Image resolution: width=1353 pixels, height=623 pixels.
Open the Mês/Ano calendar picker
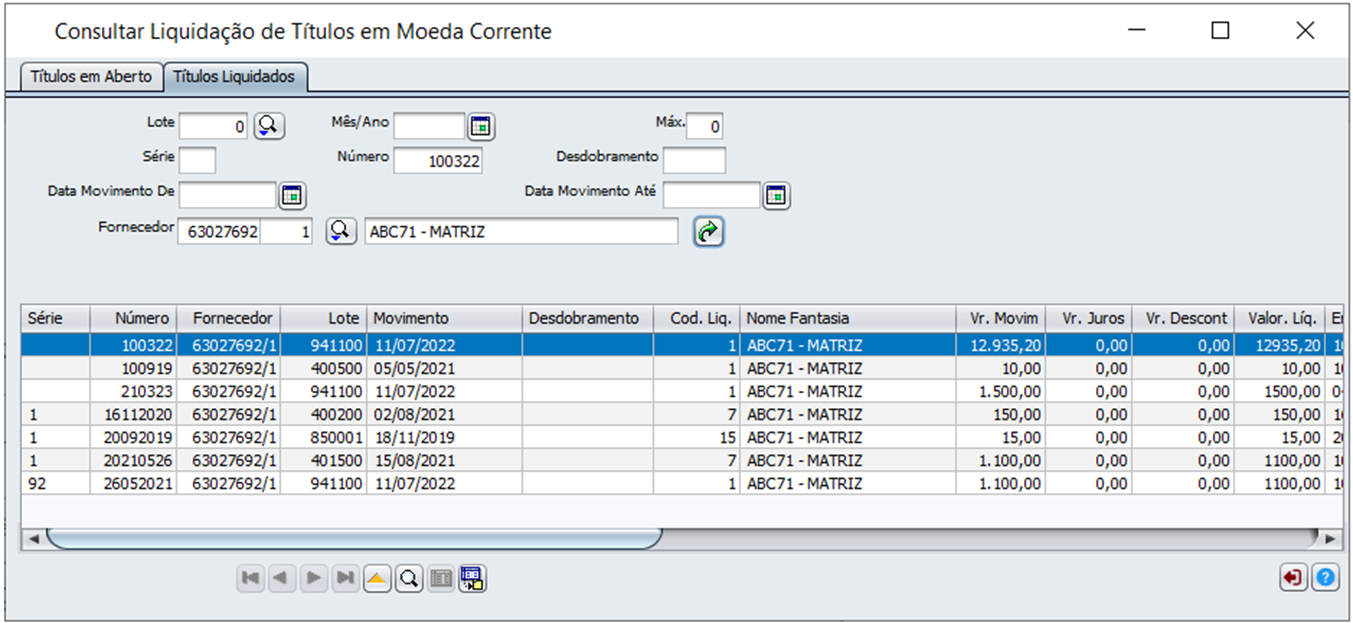(482, 126)
